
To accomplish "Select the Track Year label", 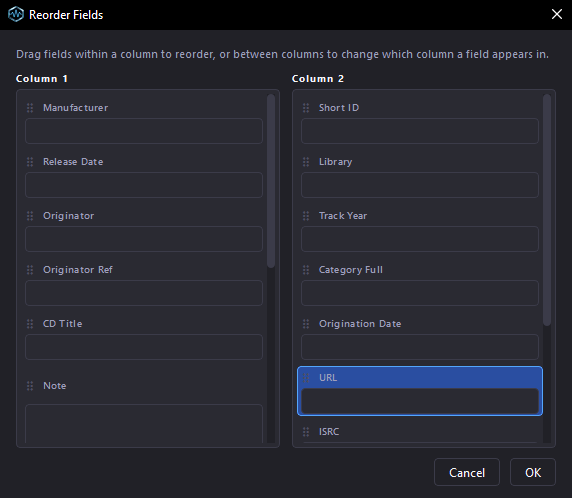I will (343, 216).
